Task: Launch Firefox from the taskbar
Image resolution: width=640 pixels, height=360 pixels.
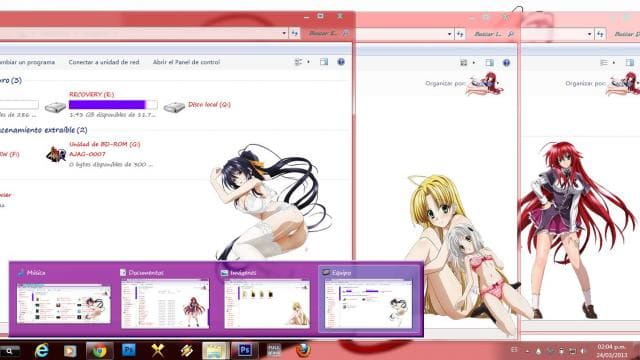Action: tap(303, 351)
